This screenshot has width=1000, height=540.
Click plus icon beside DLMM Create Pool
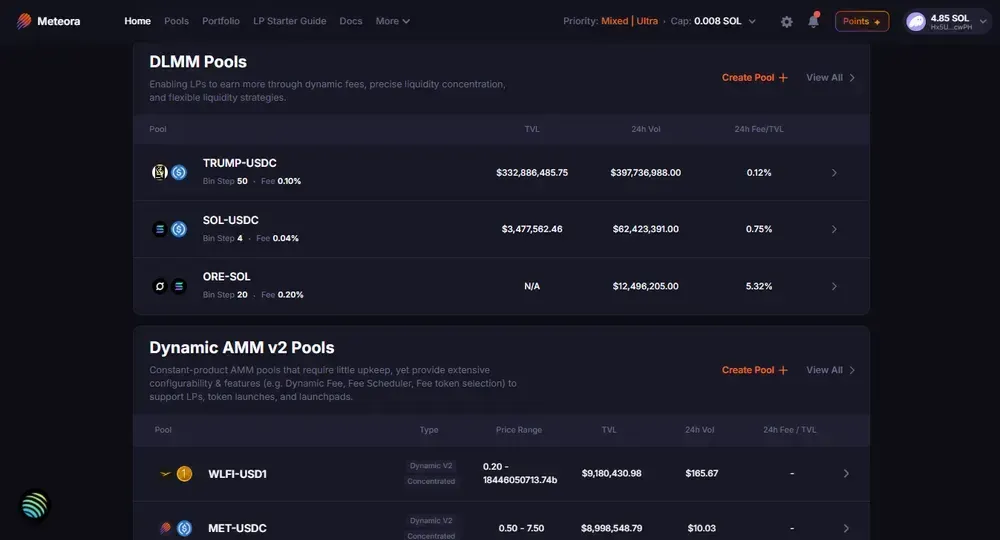[x=783, y=78]
